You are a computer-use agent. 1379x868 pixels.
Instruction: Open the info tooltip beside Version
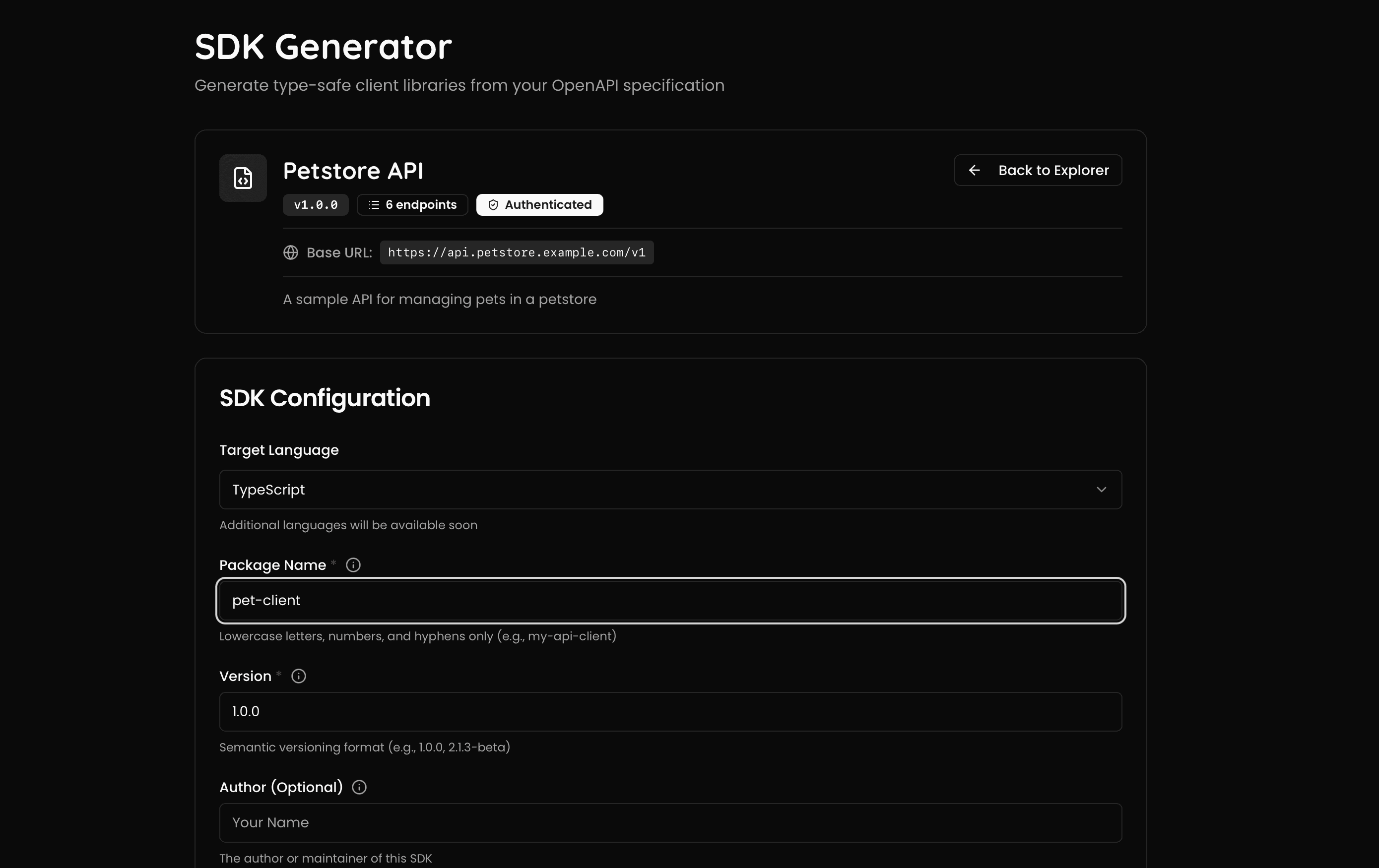(298, 676)
